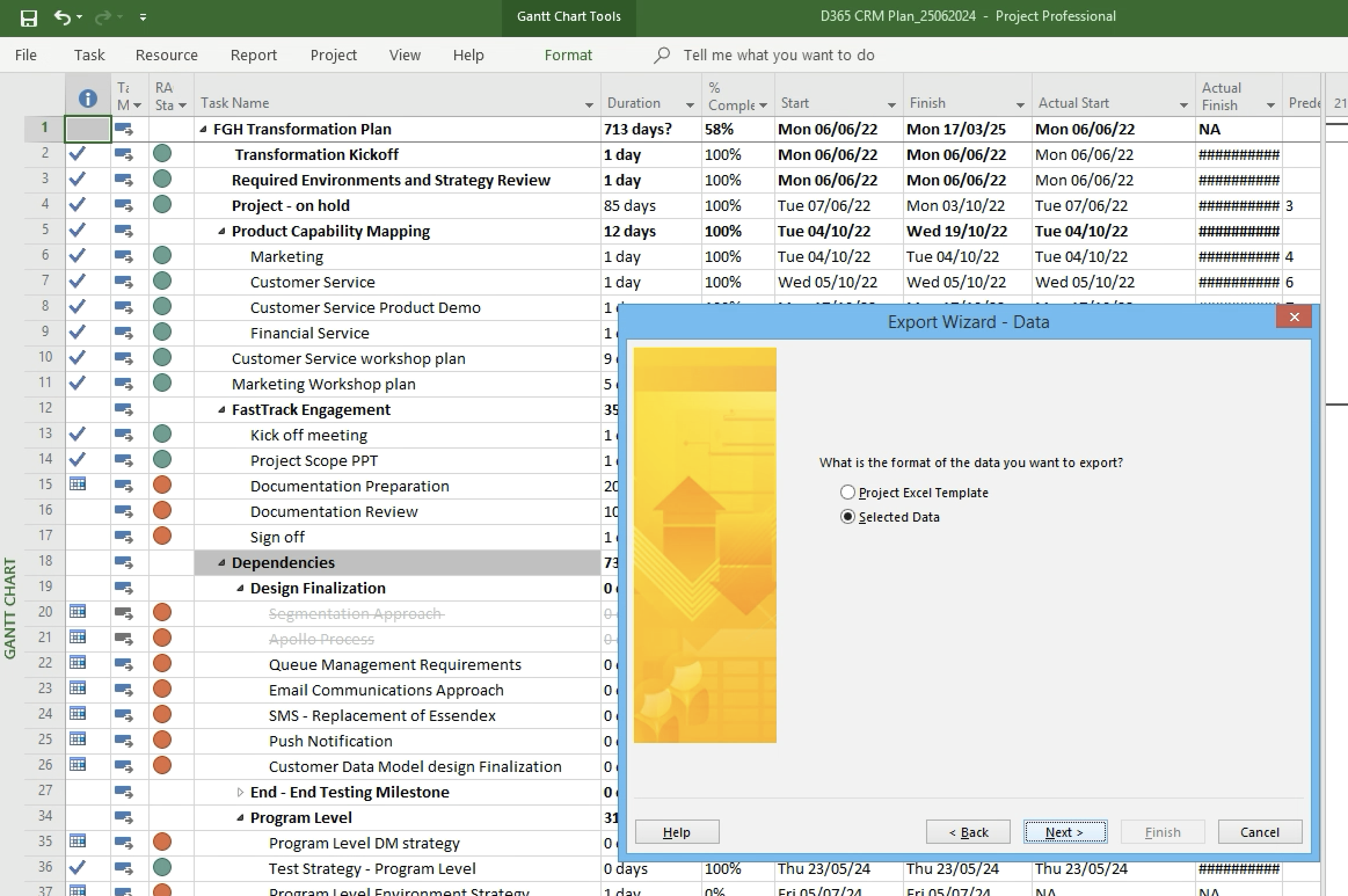Open the Report ribbon tab
The width and height of the screenshot is (1348, 896).
(253, 55)
